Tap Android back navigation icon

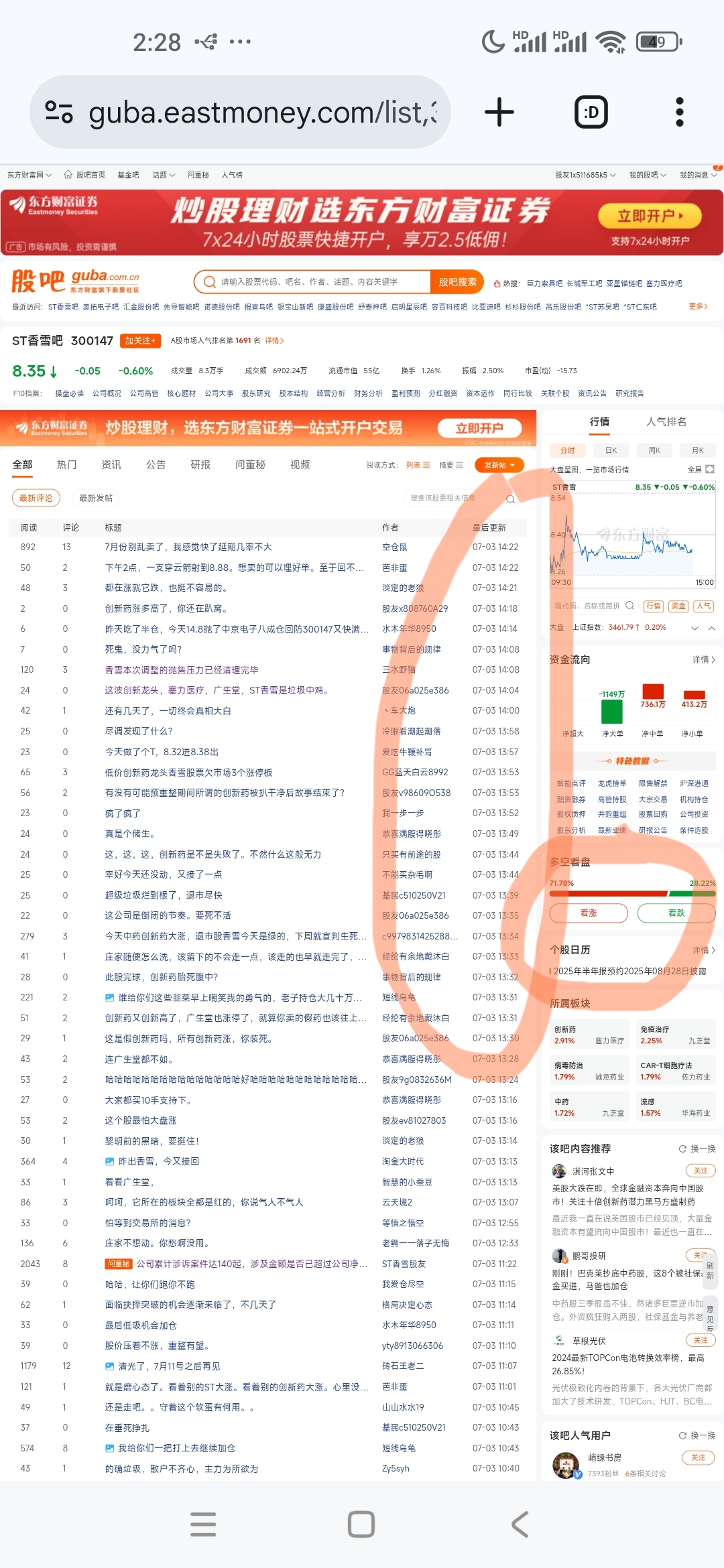[520, 1524]
